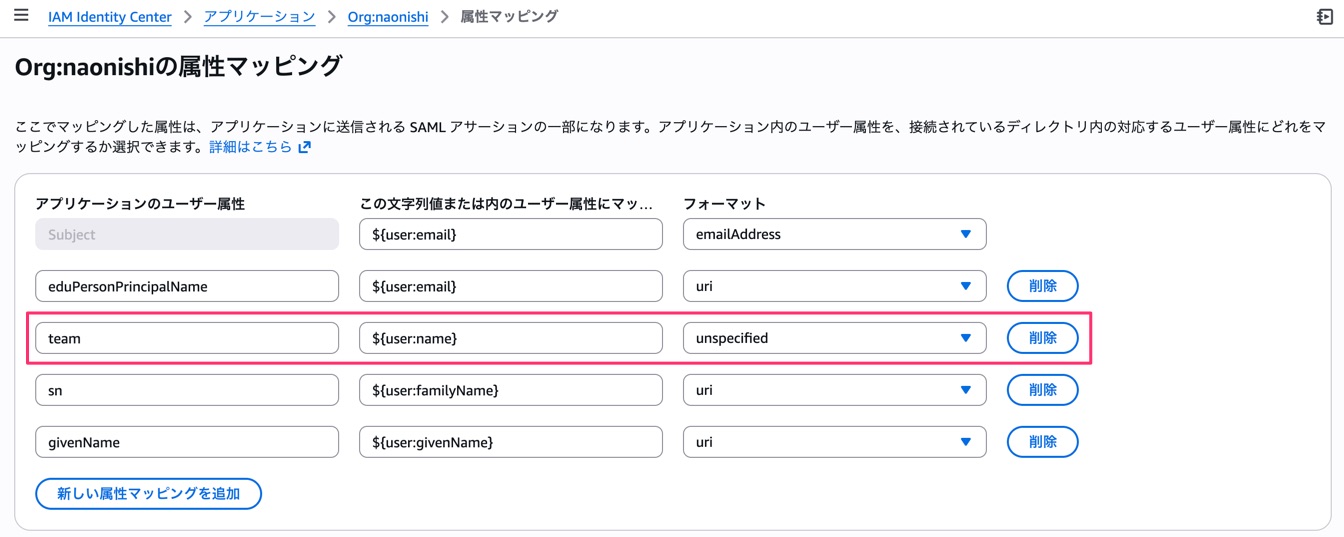Edit the ${user:email} value in eduPersonPrincipalName row
The width and height of the screenshot is (1344, 537).
click(x=511, y=286)
